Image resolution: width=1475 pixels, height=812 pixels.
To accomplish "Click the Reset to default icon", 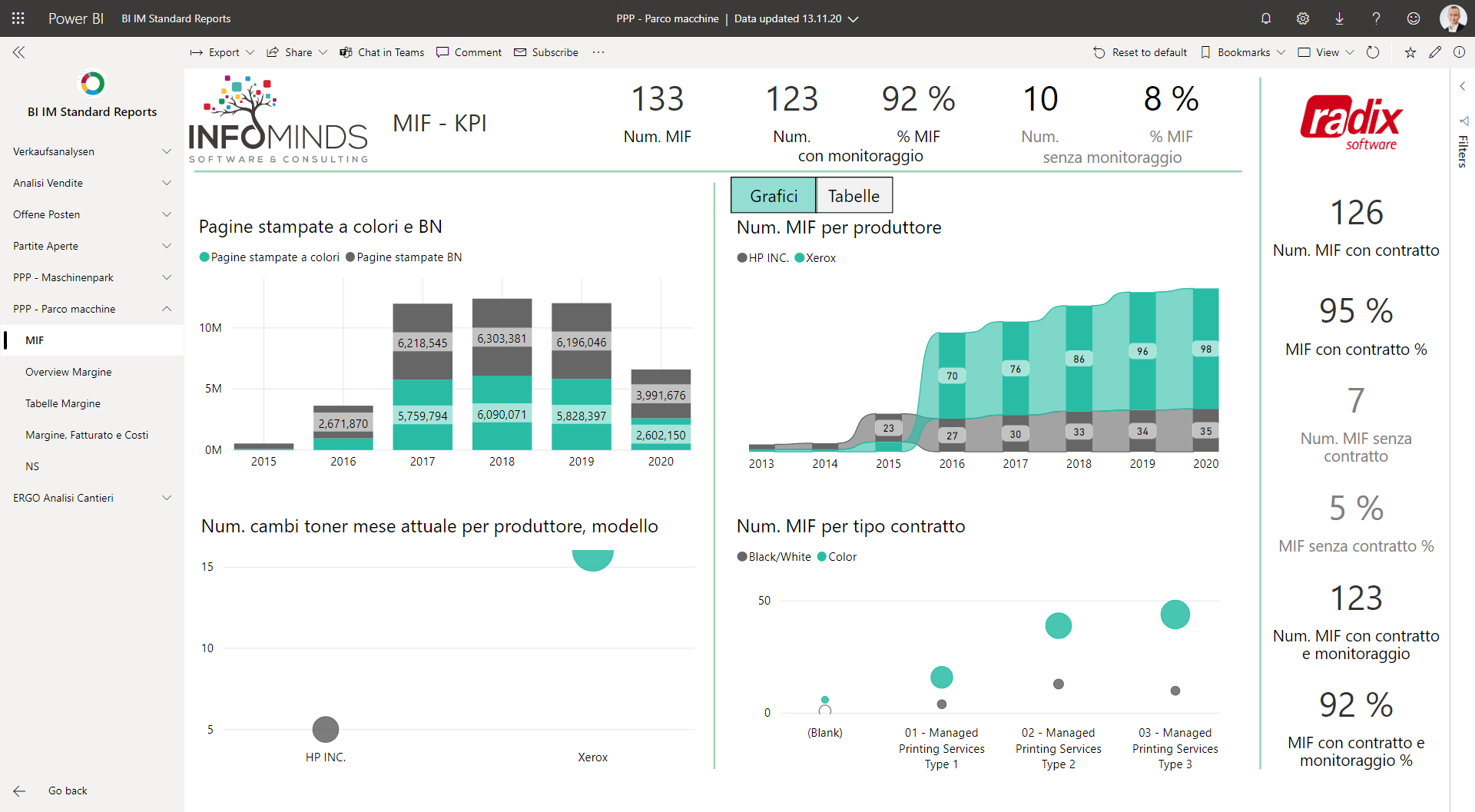I will click(x=1099, y=52).
